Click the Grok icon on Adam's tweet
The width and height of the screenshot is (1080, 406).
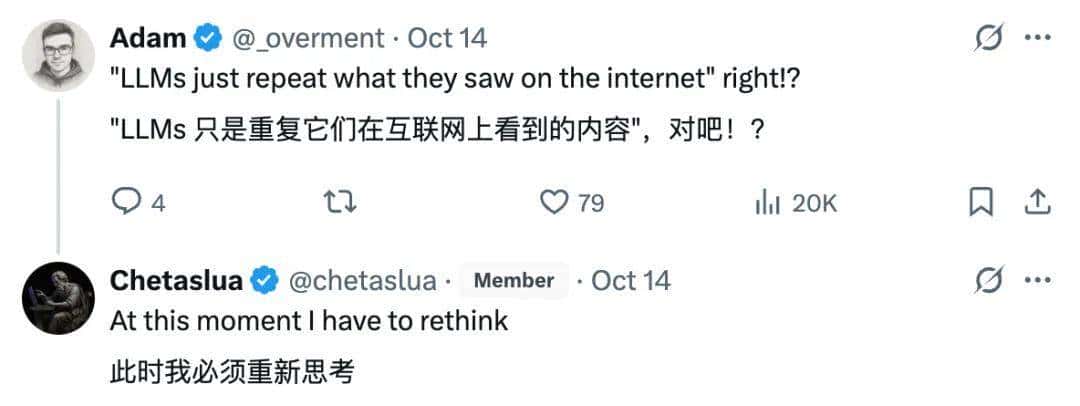[988, 39]
